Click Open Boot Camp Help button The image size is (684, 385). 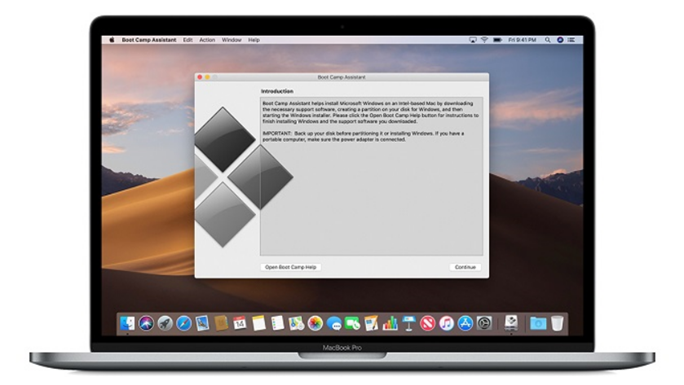(x=291, y=267)
